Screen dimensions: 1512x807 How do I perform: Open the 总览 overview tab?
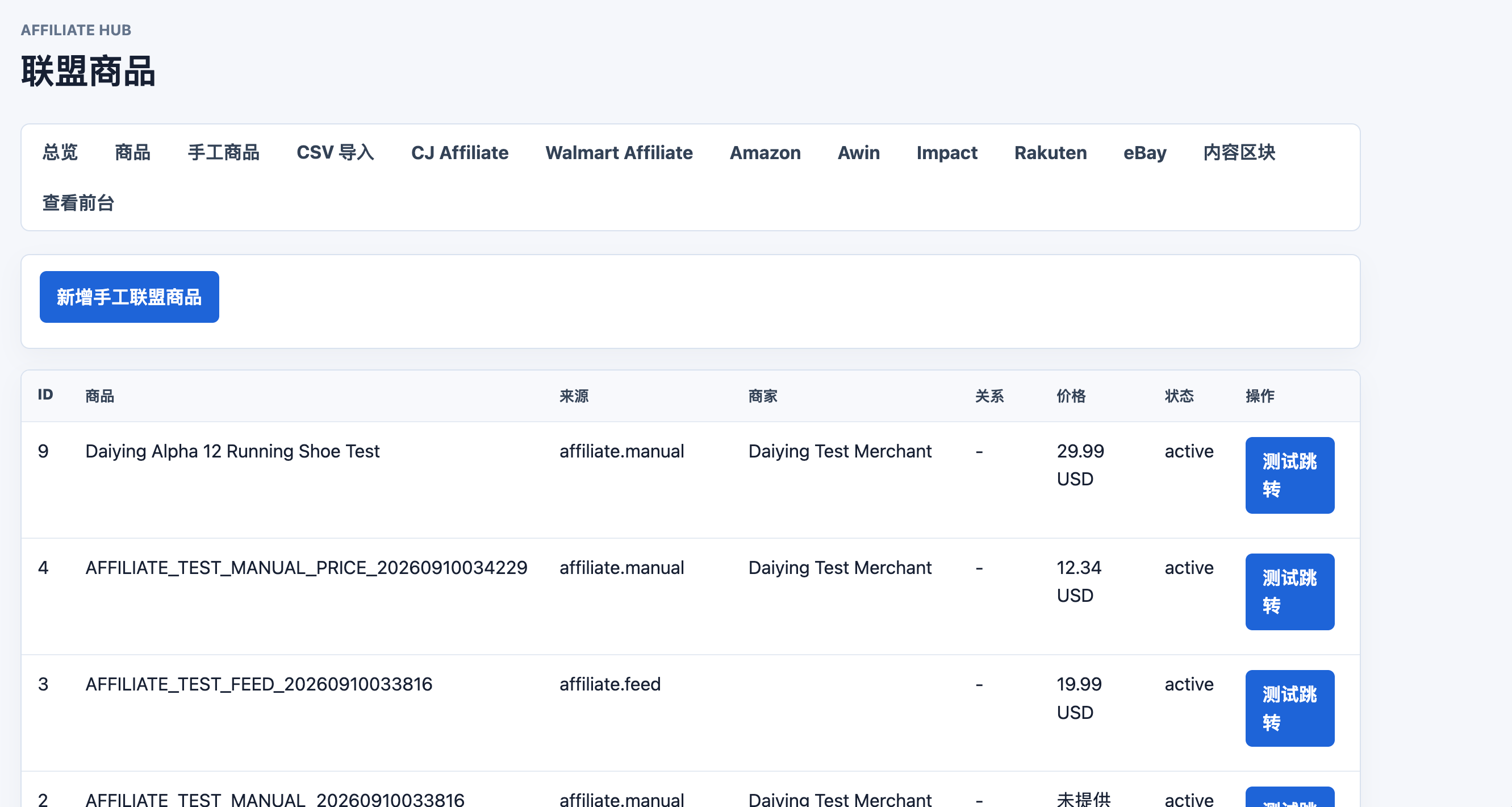pyautogui.click(x=60, y=152)
